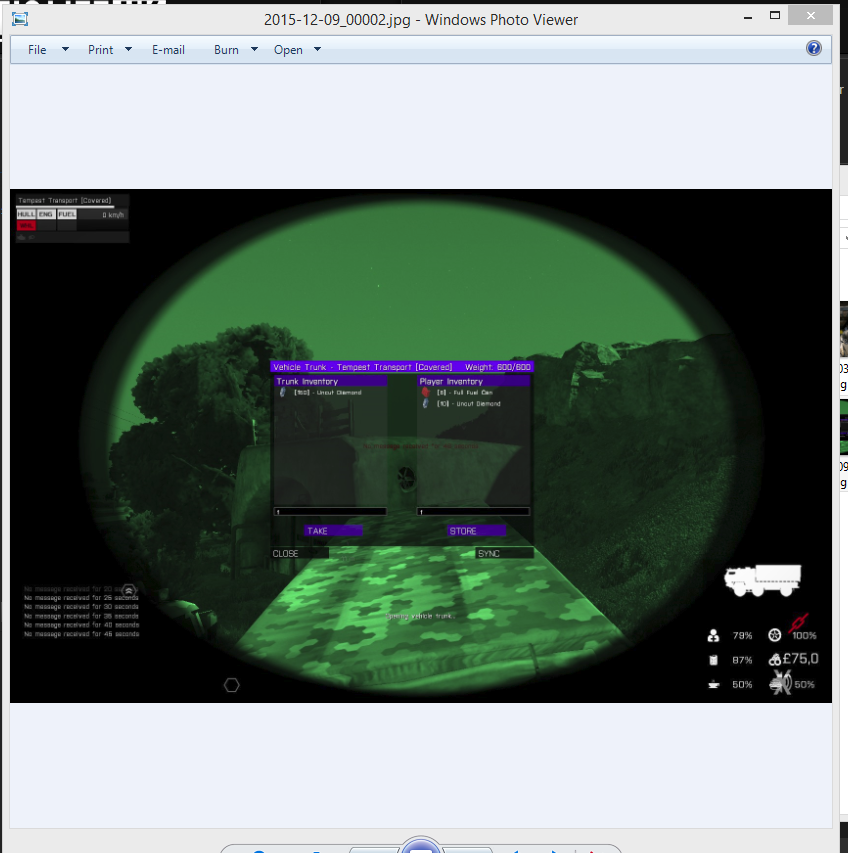This screenshot has height=853, width=848.
Task: Click the 79% health value
Action: [742, 635]
